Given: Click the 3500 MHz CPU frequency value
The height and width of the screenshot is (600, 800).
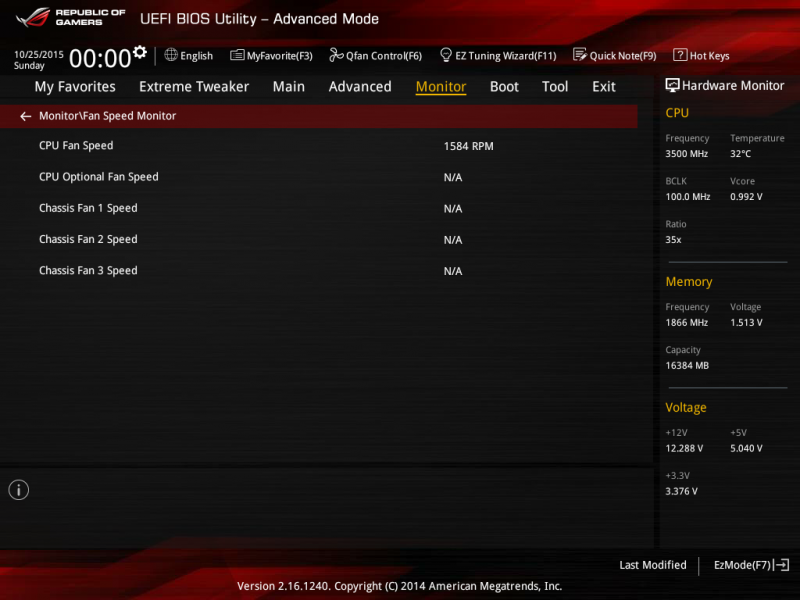Looking at the screenshot, I should click(x=686, y=154).
